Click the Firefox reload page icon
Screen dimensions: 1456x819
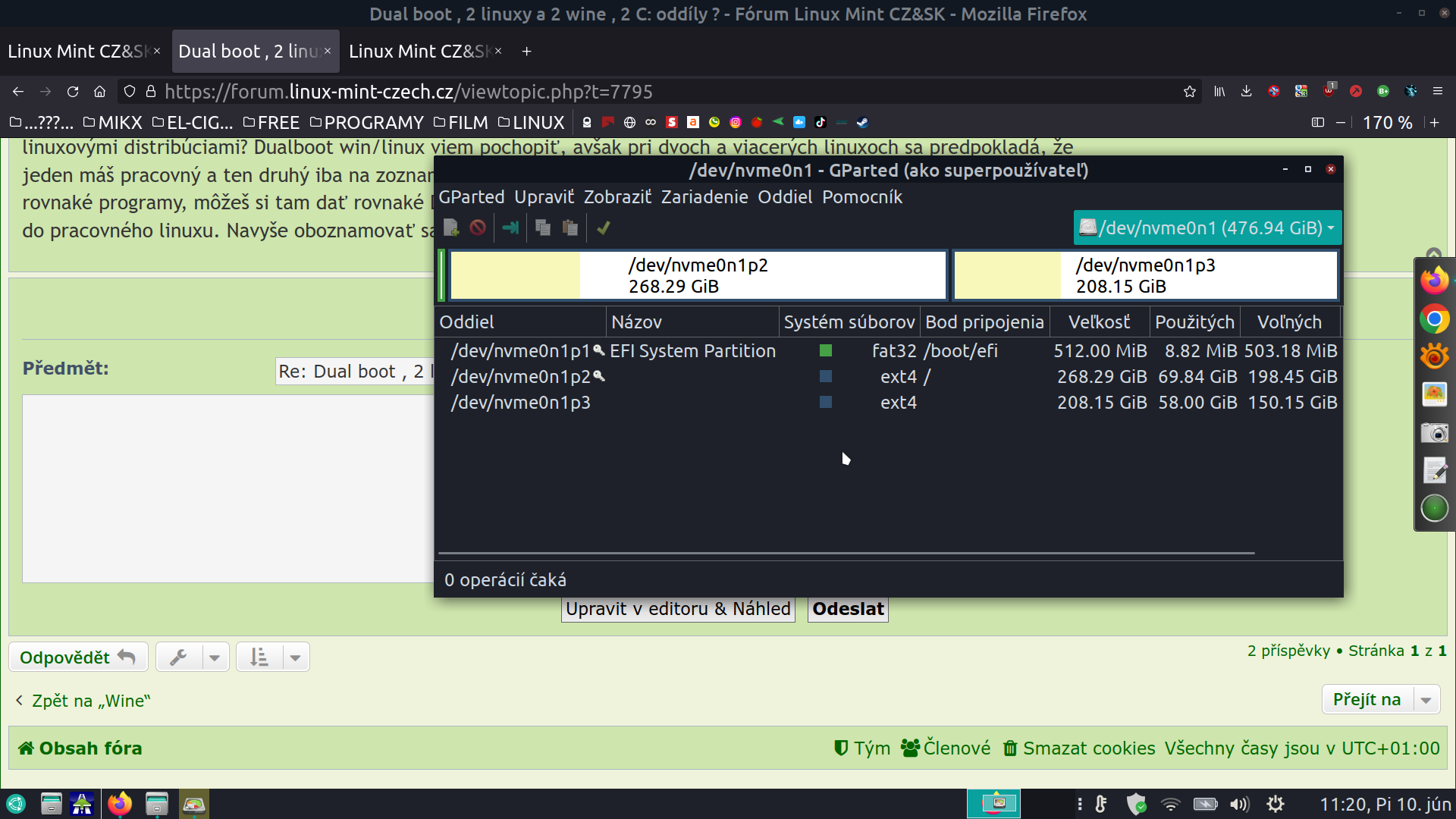tap(73, 92)
